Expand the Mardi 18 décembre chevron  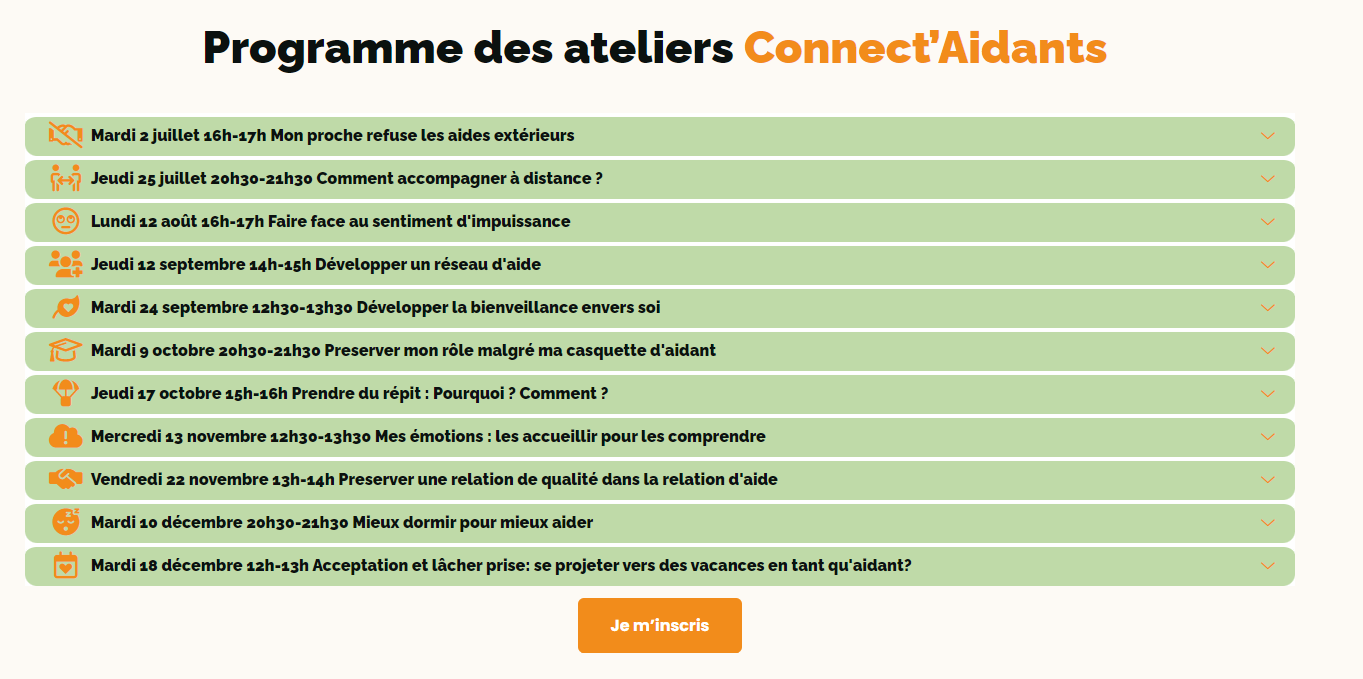coord(1268,566)
